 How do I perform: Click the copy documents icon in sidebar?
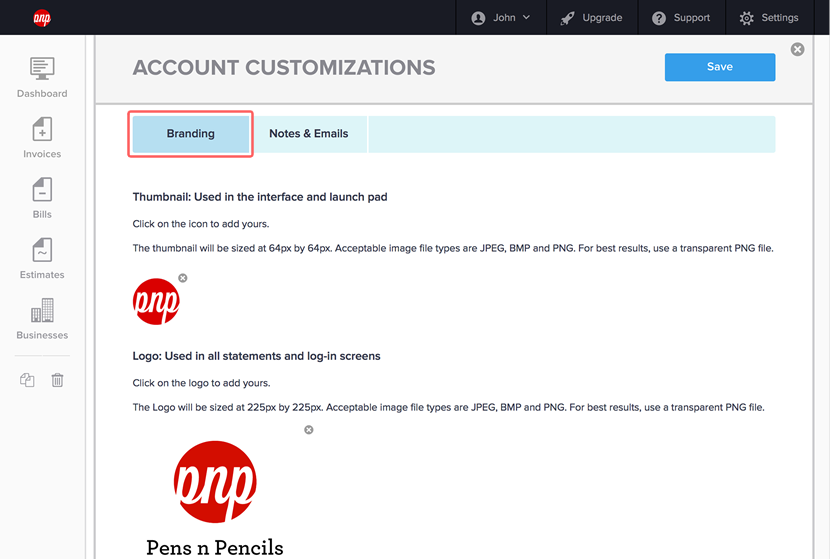[27, 380]
